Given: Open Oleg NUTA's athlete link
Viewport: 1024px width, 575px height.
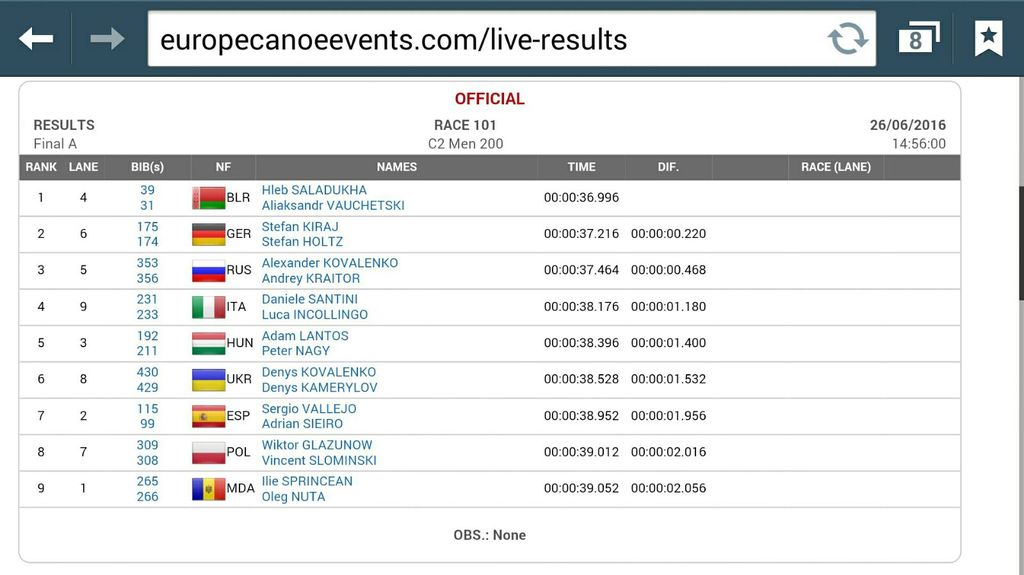Looking at the screenshot, I should coord(293,497).
